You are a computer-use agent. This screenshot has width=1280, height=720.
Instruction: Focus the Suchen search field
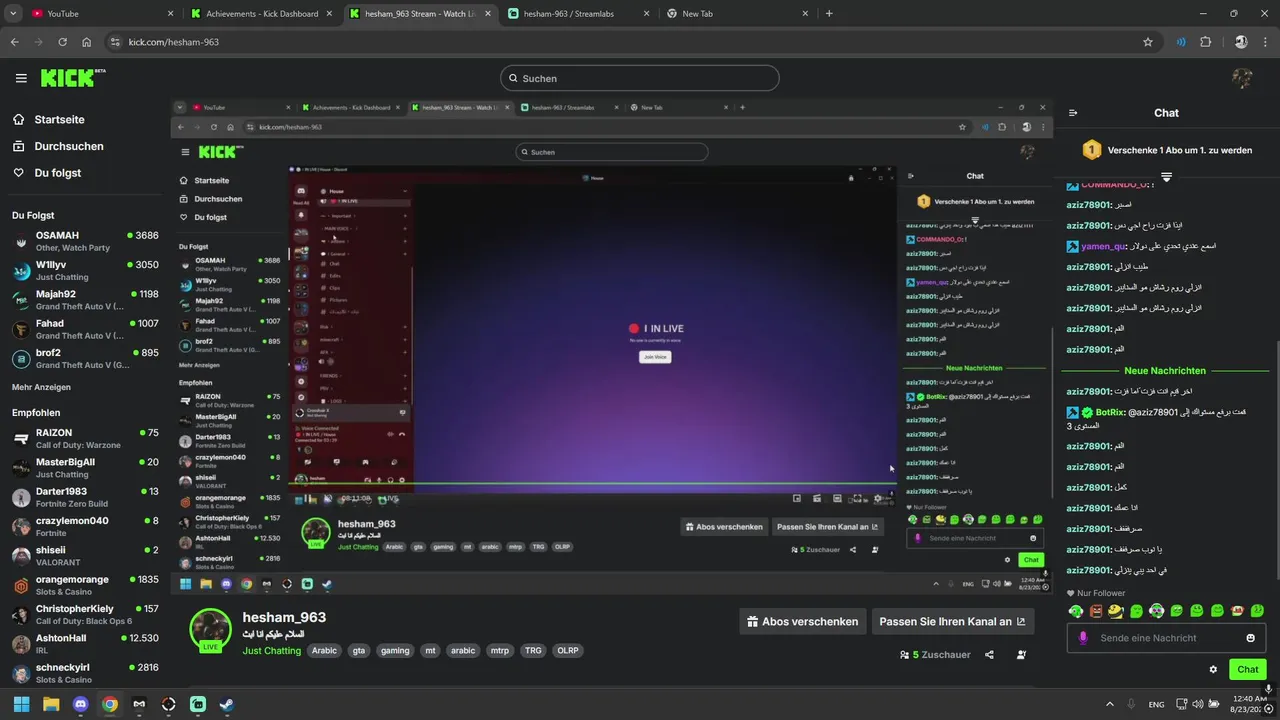pyautogui.click(x=640, y=78)
